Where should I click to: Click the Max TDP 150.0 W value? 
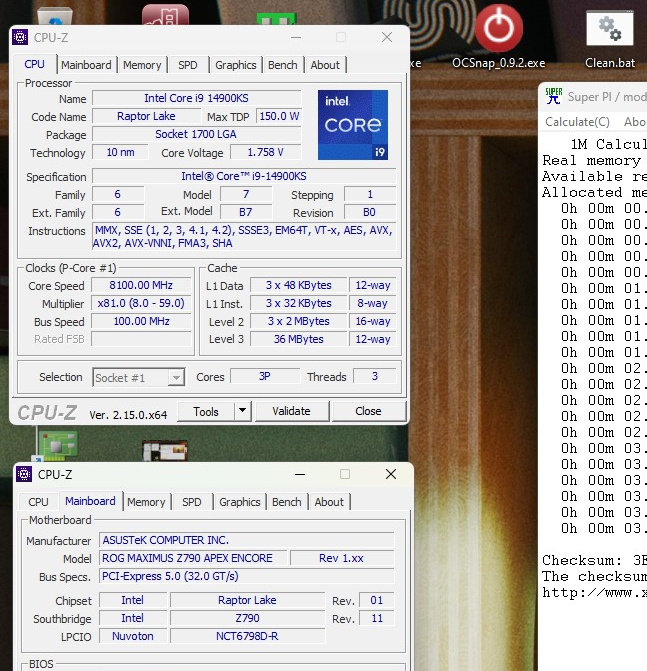279,116
